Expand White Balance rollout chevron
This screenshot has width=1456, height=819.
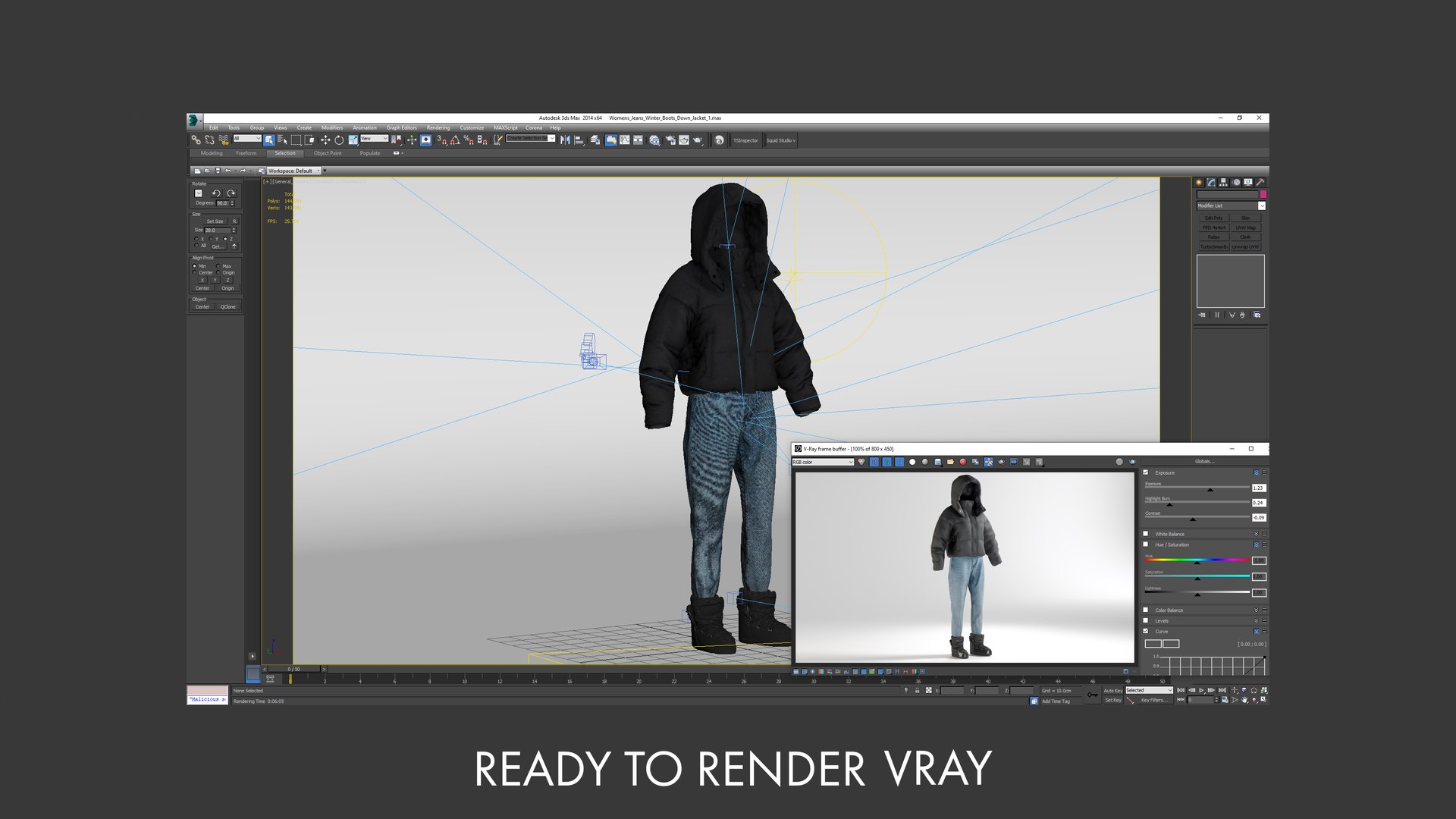1256,534
